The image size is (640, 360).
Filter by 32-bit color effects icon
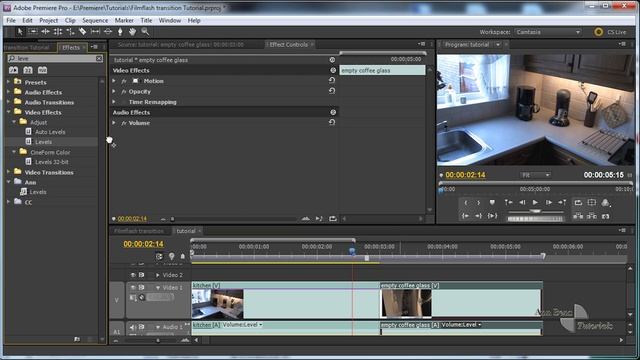pyautogui.click(x=28, y=70)
